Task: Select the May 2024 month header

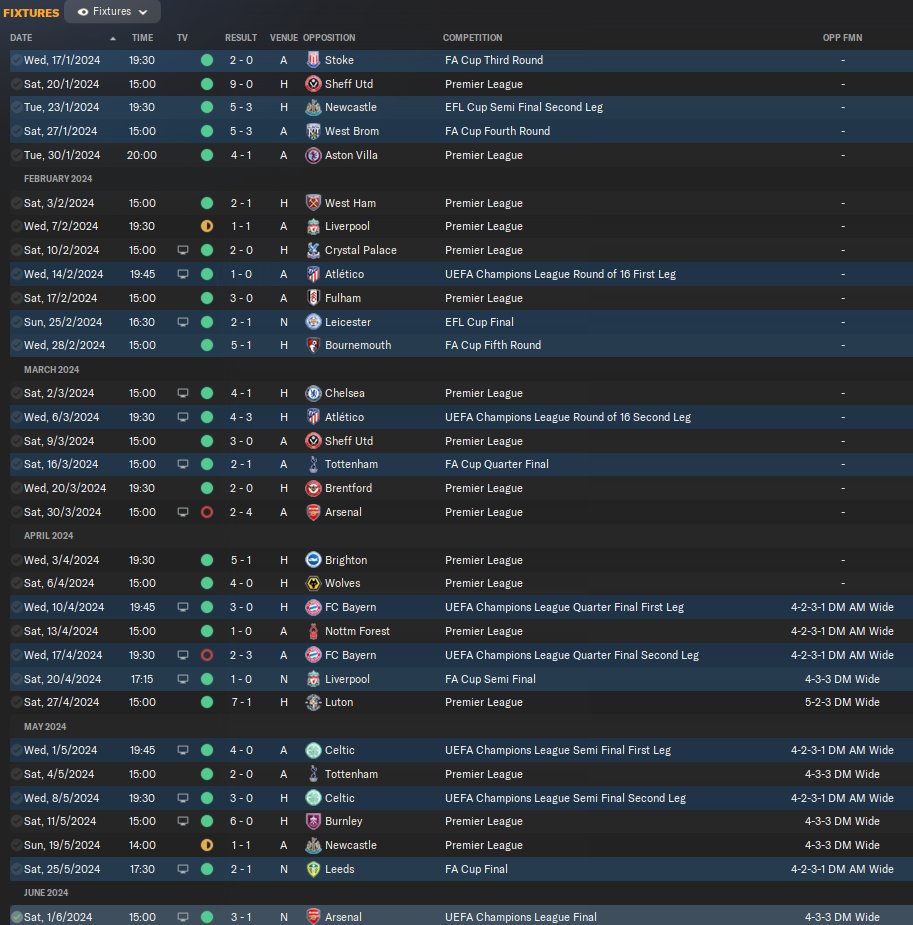Action: (45, 726)
